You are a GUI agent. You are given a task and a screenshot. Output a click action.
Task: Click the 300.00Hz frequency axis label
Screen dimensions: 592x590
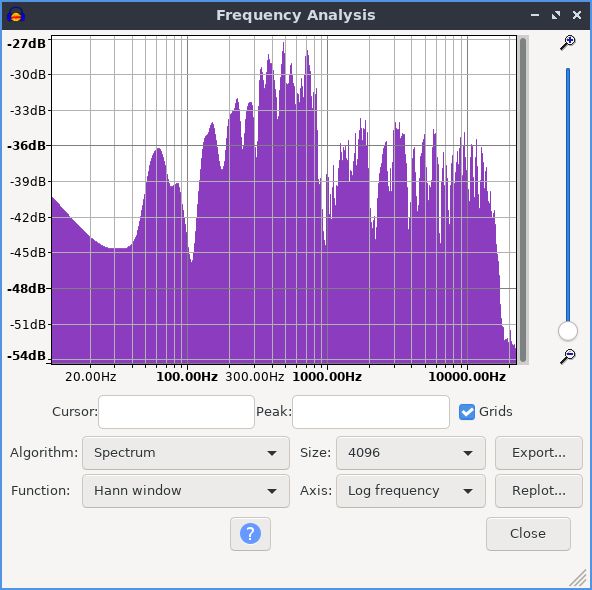coord(254,377)
